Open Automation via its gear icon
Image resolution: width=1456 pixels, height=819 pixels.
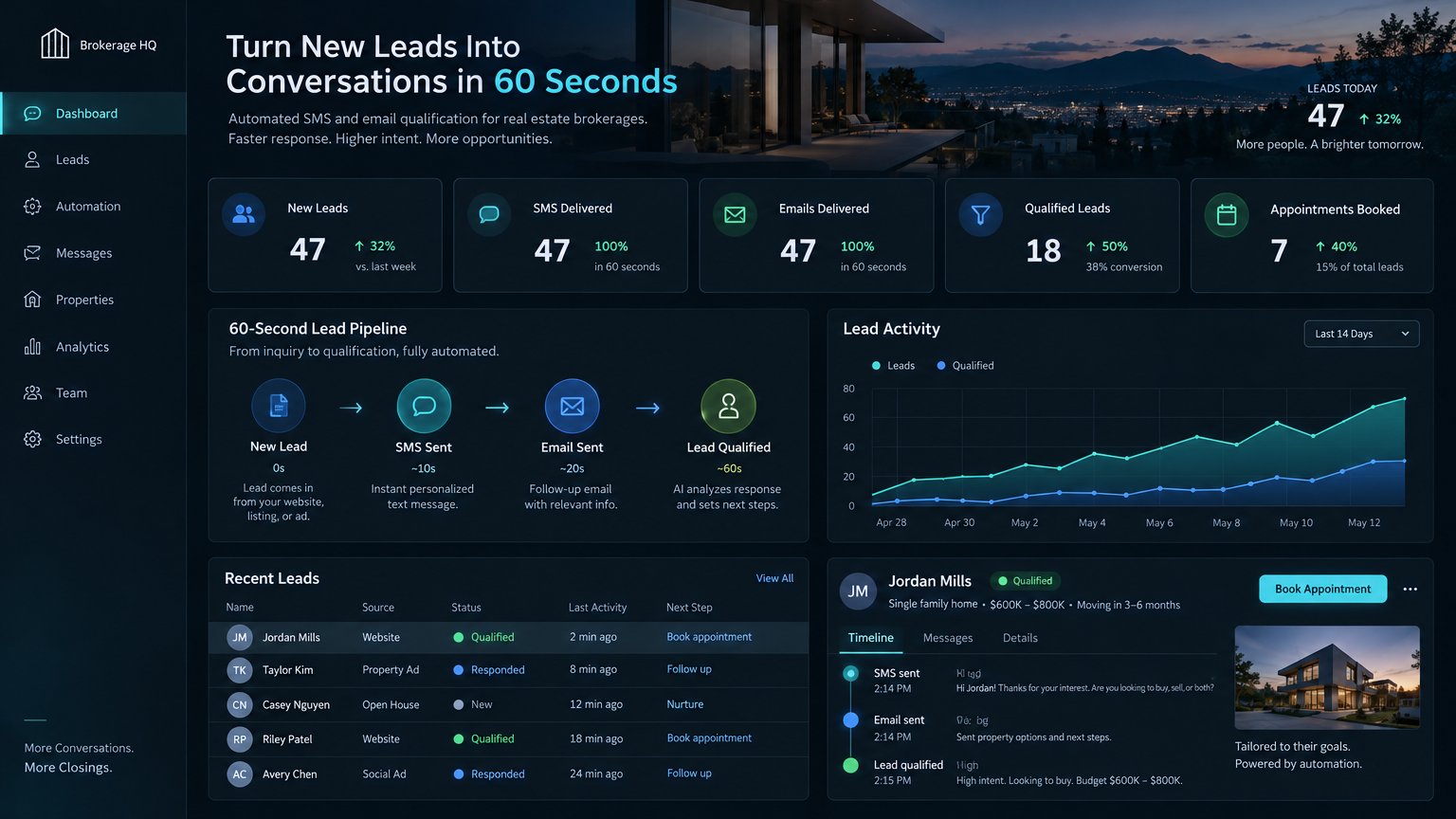click(32, 207)
